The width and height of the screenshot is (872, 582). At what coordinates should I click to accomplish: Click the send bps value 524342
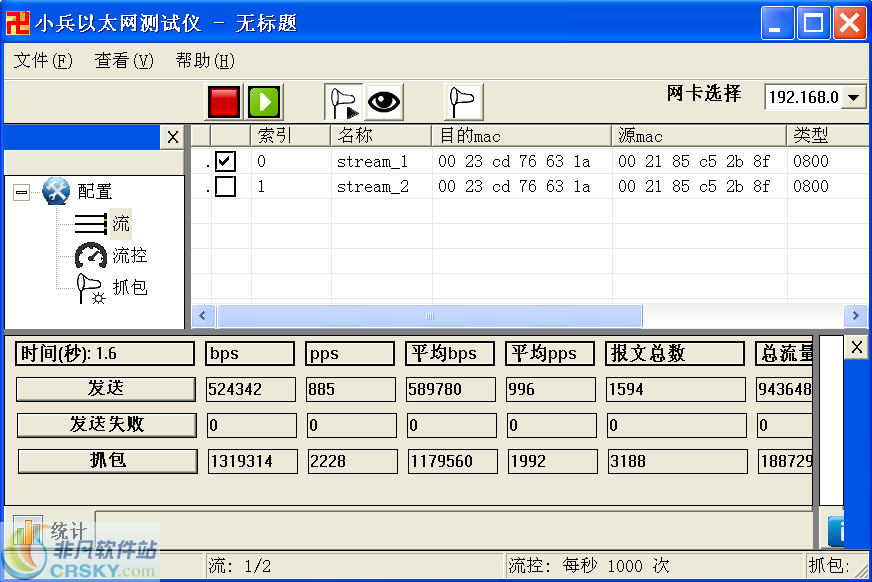(251, 389)
